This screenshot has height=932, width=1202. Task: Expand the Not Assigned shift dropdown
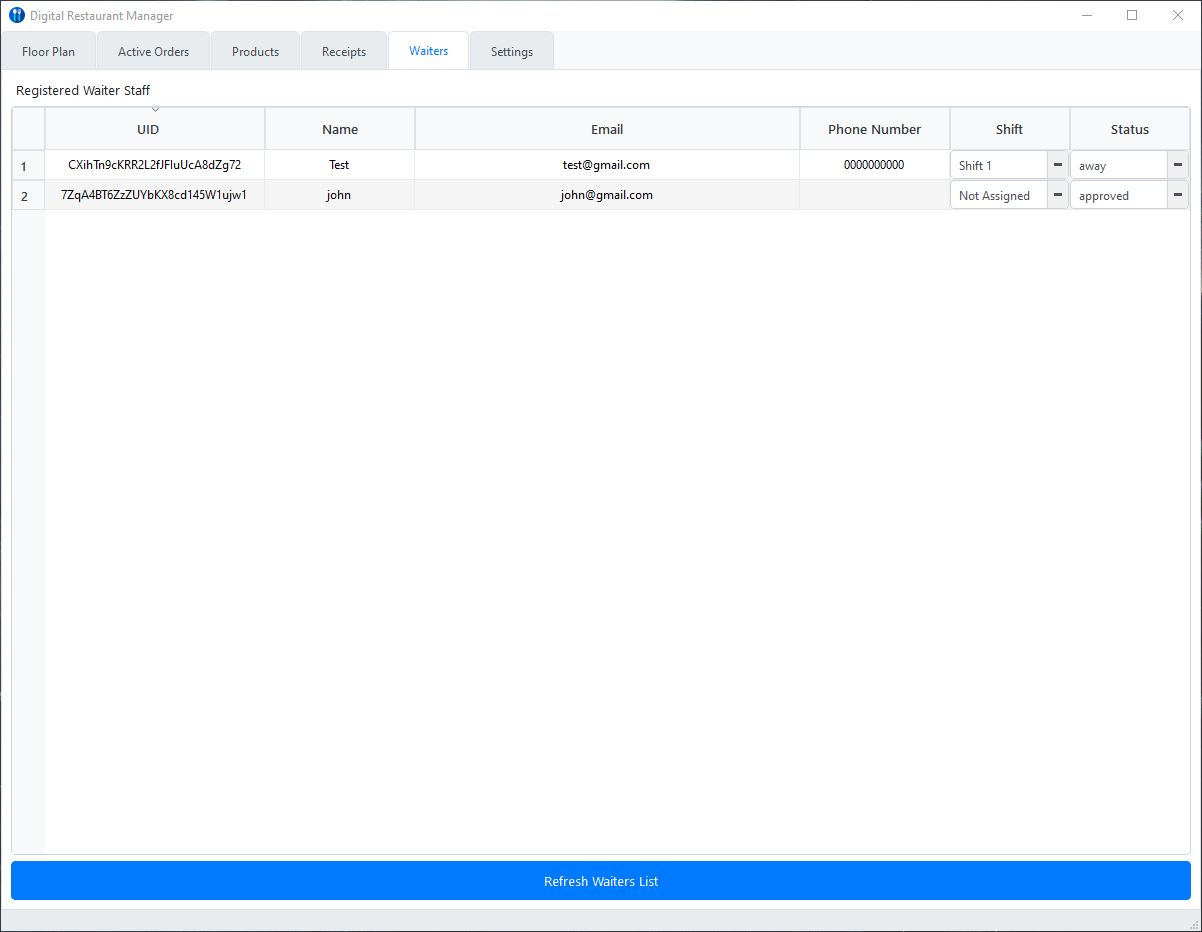[1057, 195]
